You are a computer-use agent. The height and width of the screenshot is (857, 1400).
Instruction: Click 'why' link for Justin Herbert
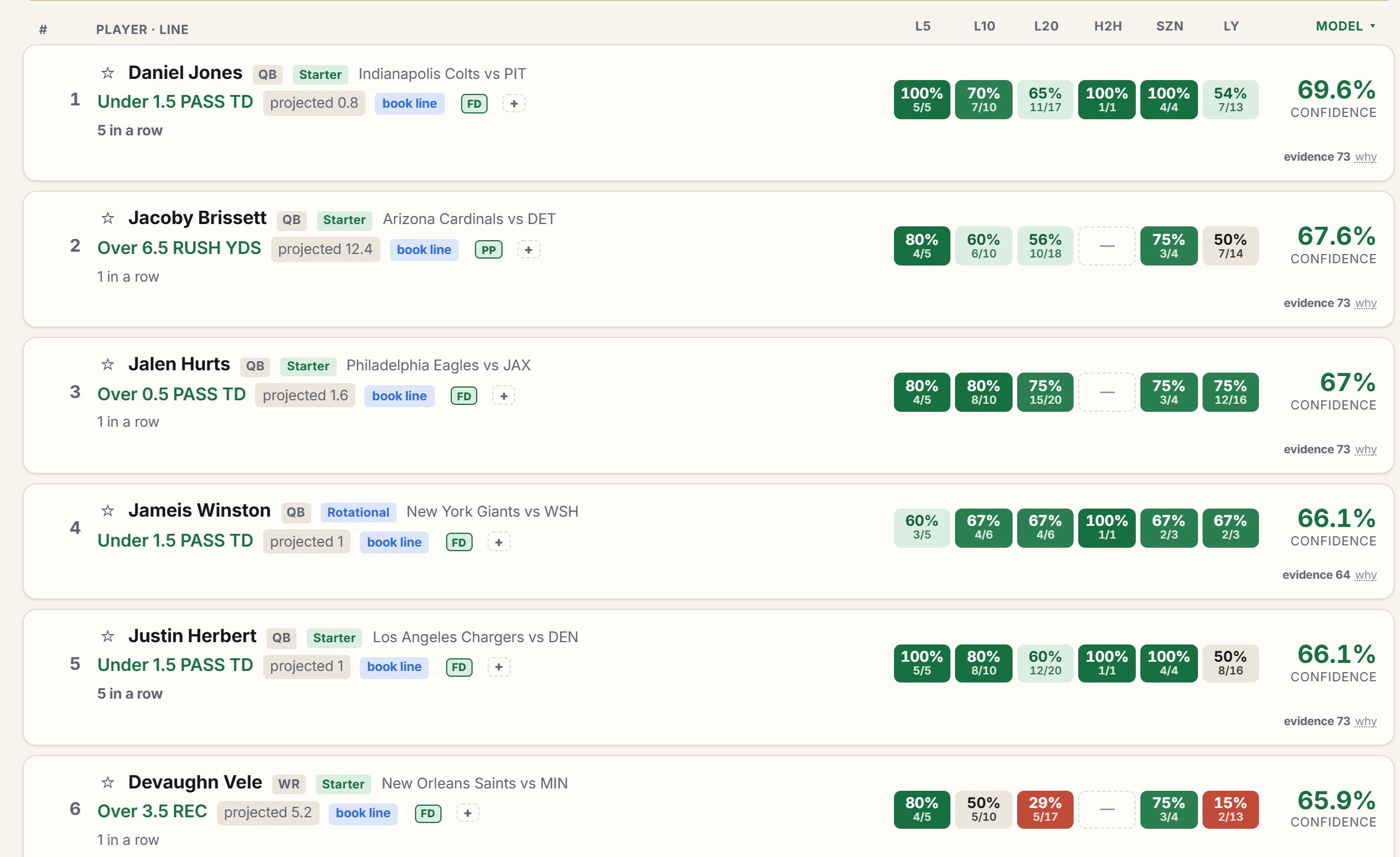click(1365, 722)
